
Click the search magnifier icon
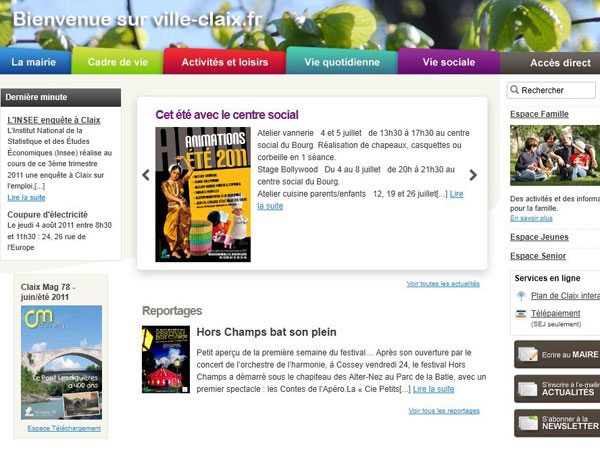514,91
